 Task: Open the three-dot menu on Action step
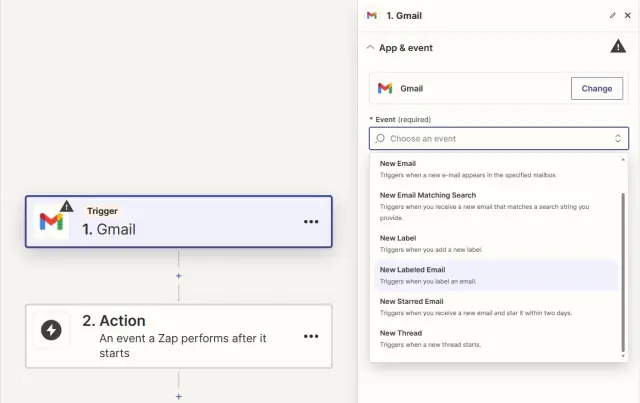click(311, 336)
